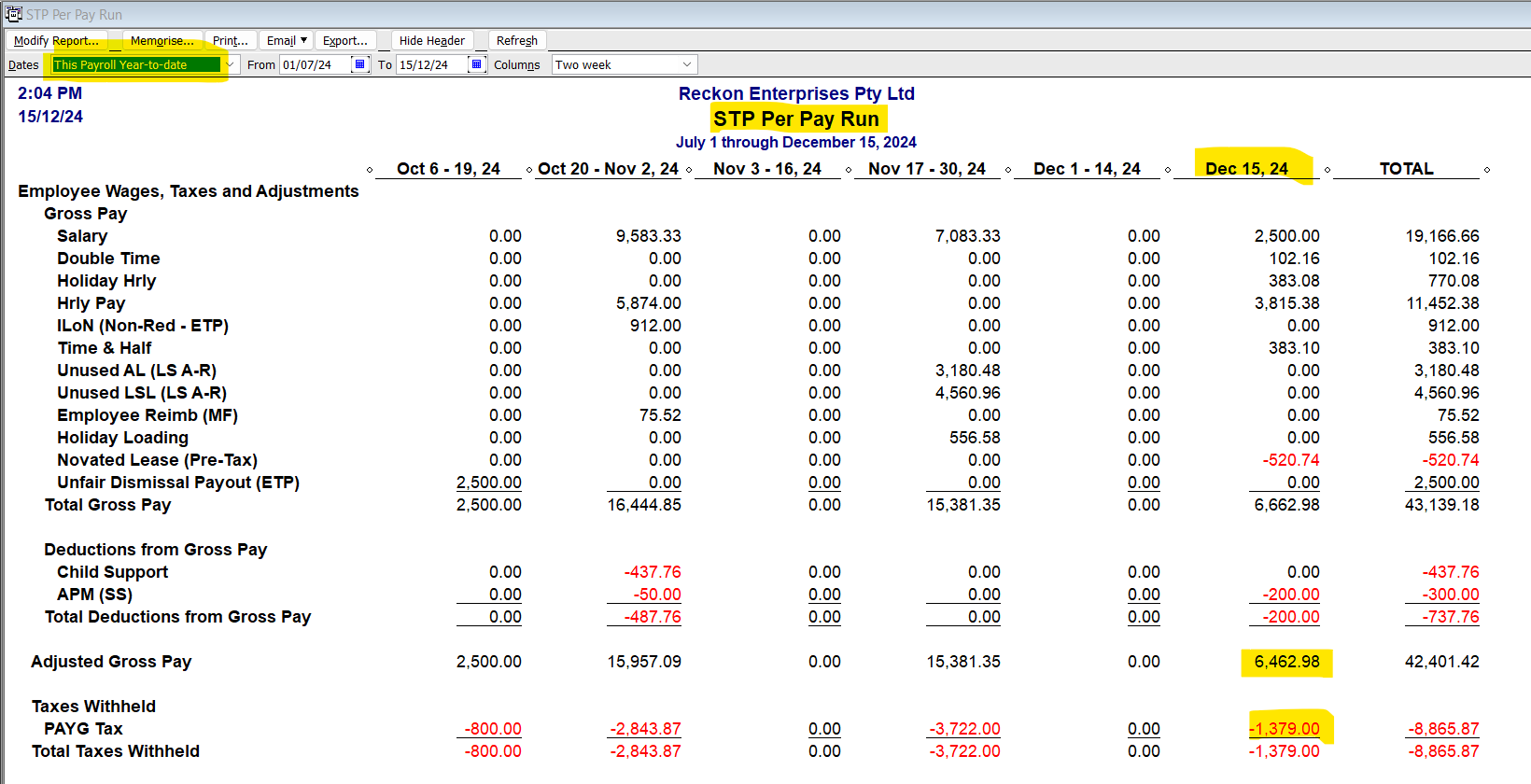The image size is (1531, 784).
Task: Click the Total Gross Pay row label
Action: (108, 505)
